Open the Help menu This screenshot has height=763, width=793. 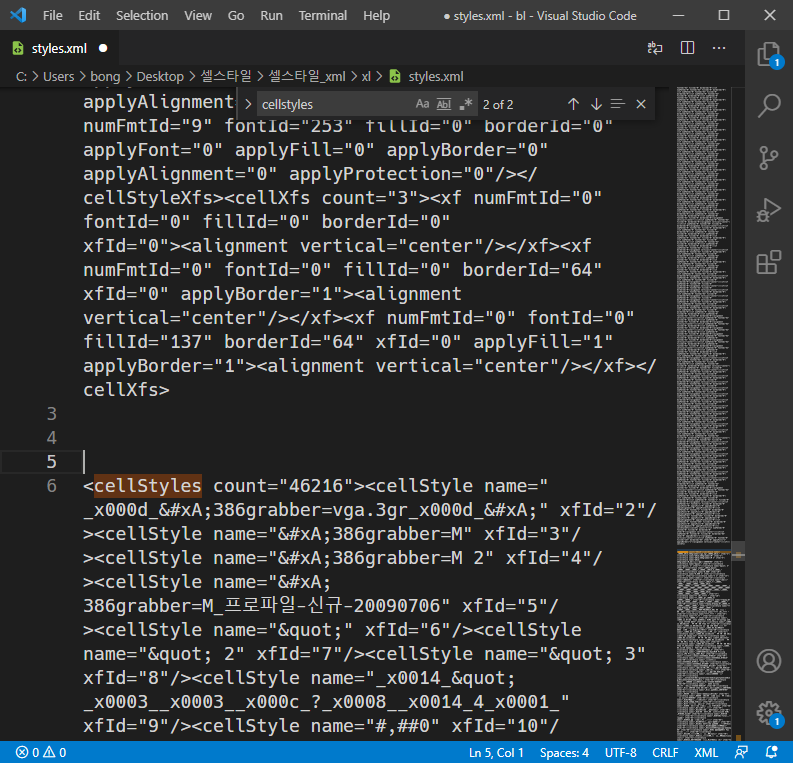click(x=376, y=16)
